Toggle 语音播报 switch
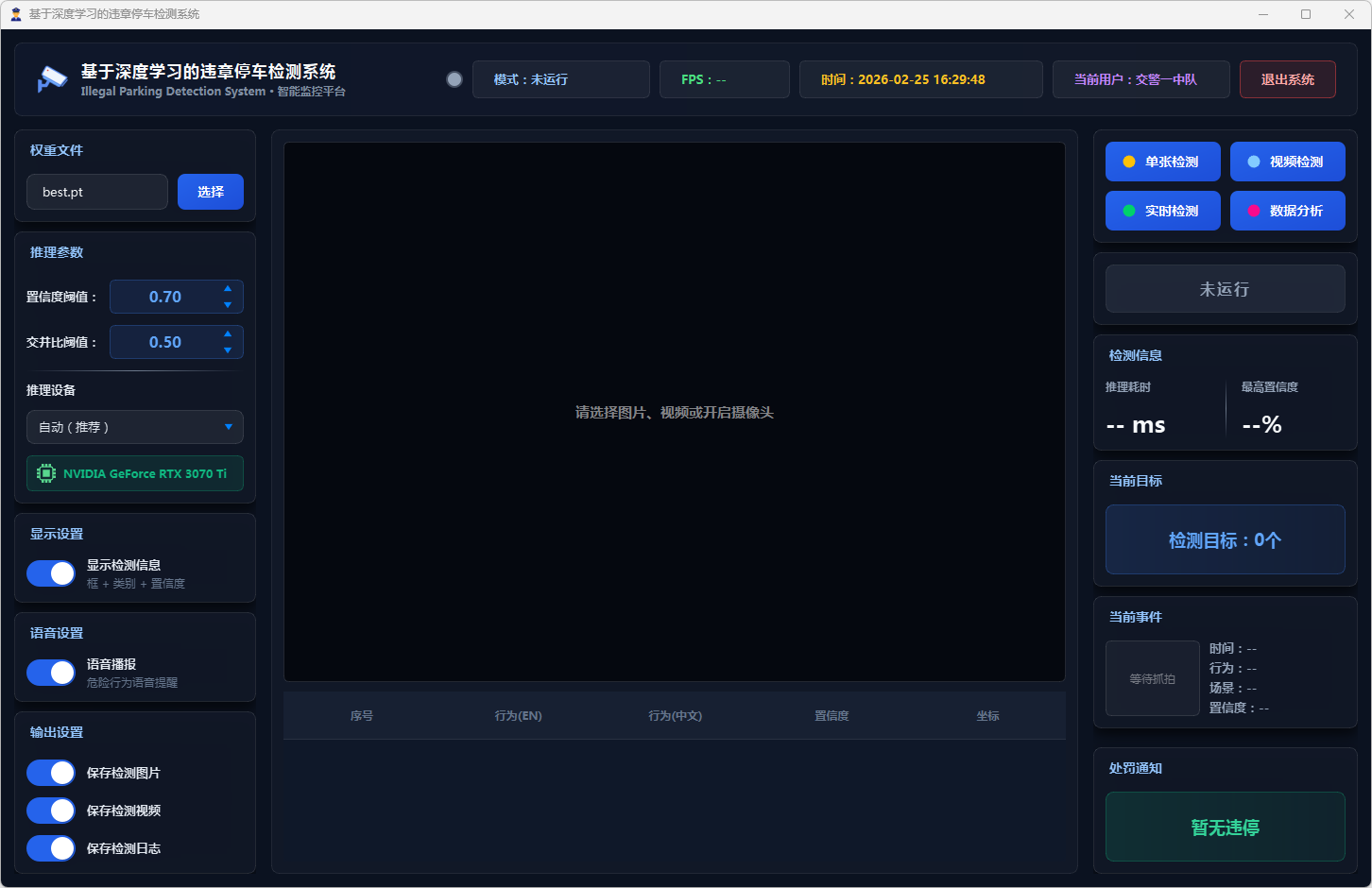The image size is (1372, 888). tap(51, 673)
